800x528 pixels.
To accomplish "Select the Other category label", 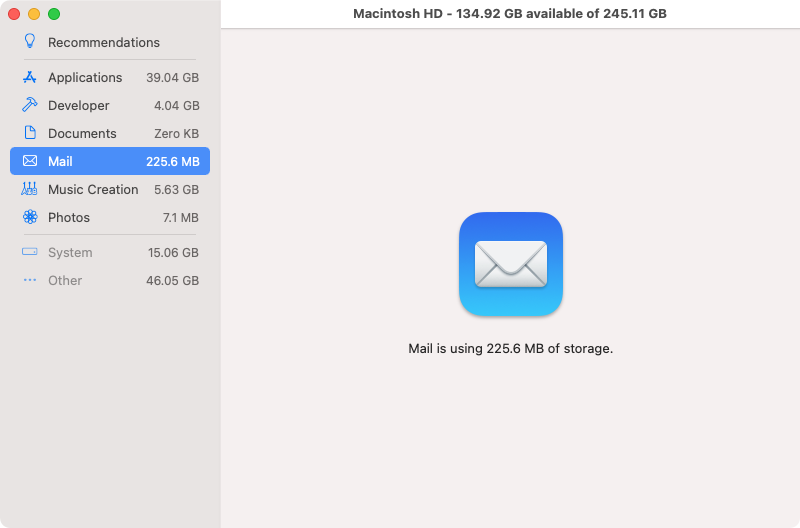I will click(x=65, y=281).
